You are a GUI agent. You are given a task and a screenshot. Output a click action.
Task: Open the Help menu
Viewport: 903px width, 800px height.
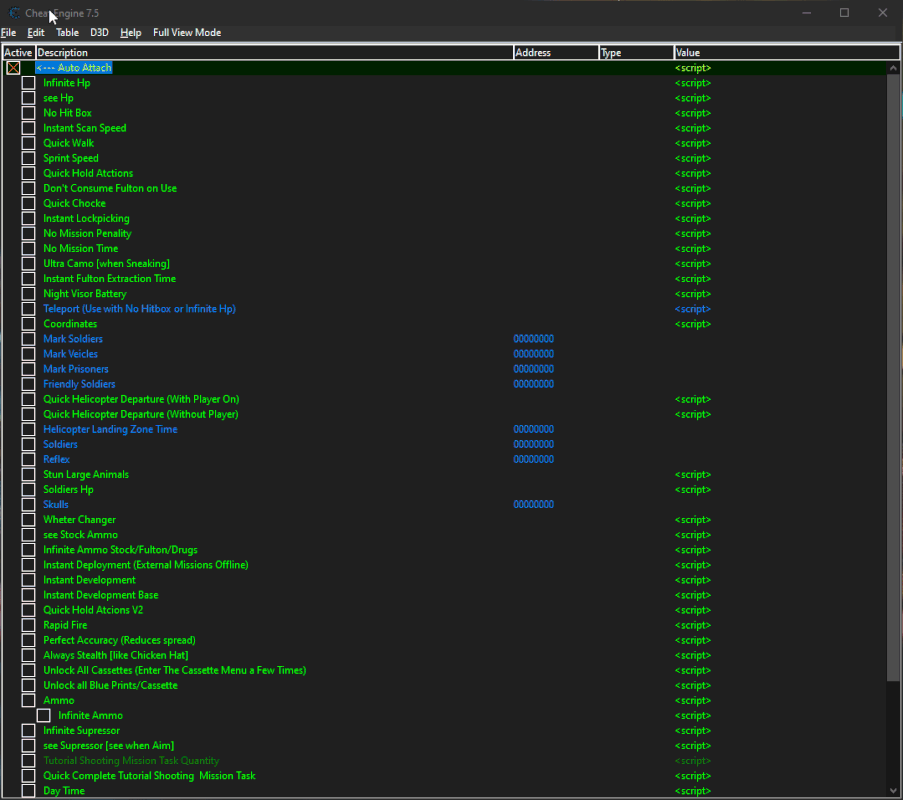click(x=131, y=33)
